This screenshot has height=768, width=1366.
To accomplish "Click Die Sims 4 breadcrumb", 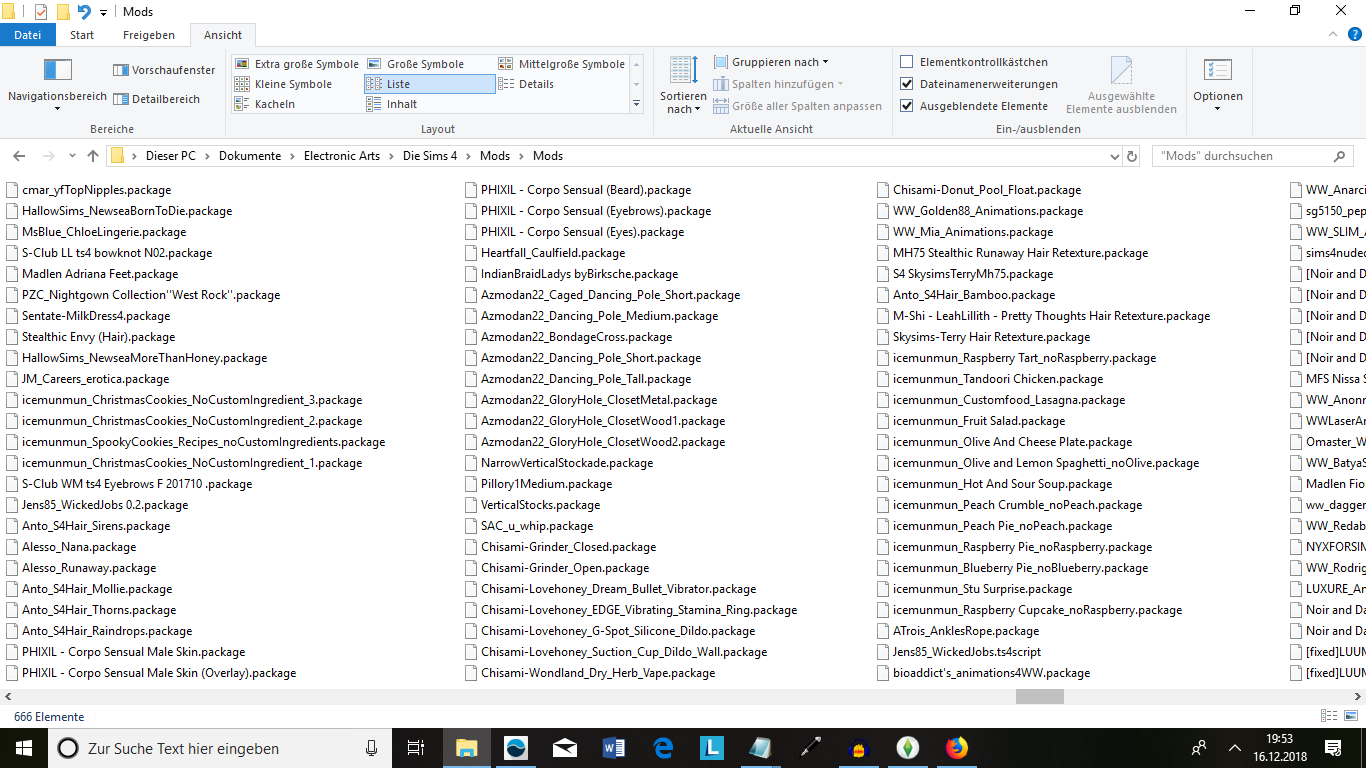I will click(430, 156).
